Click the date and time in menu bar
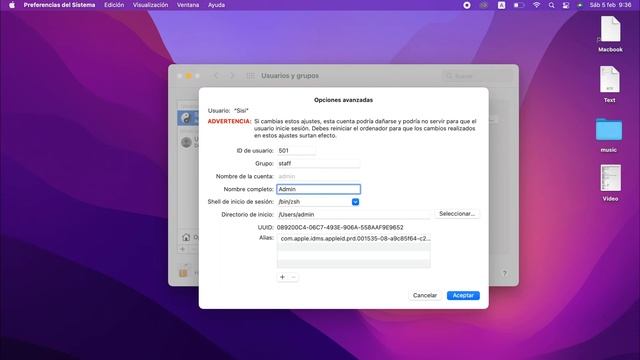The image size is (640, 360). point(610,5)
